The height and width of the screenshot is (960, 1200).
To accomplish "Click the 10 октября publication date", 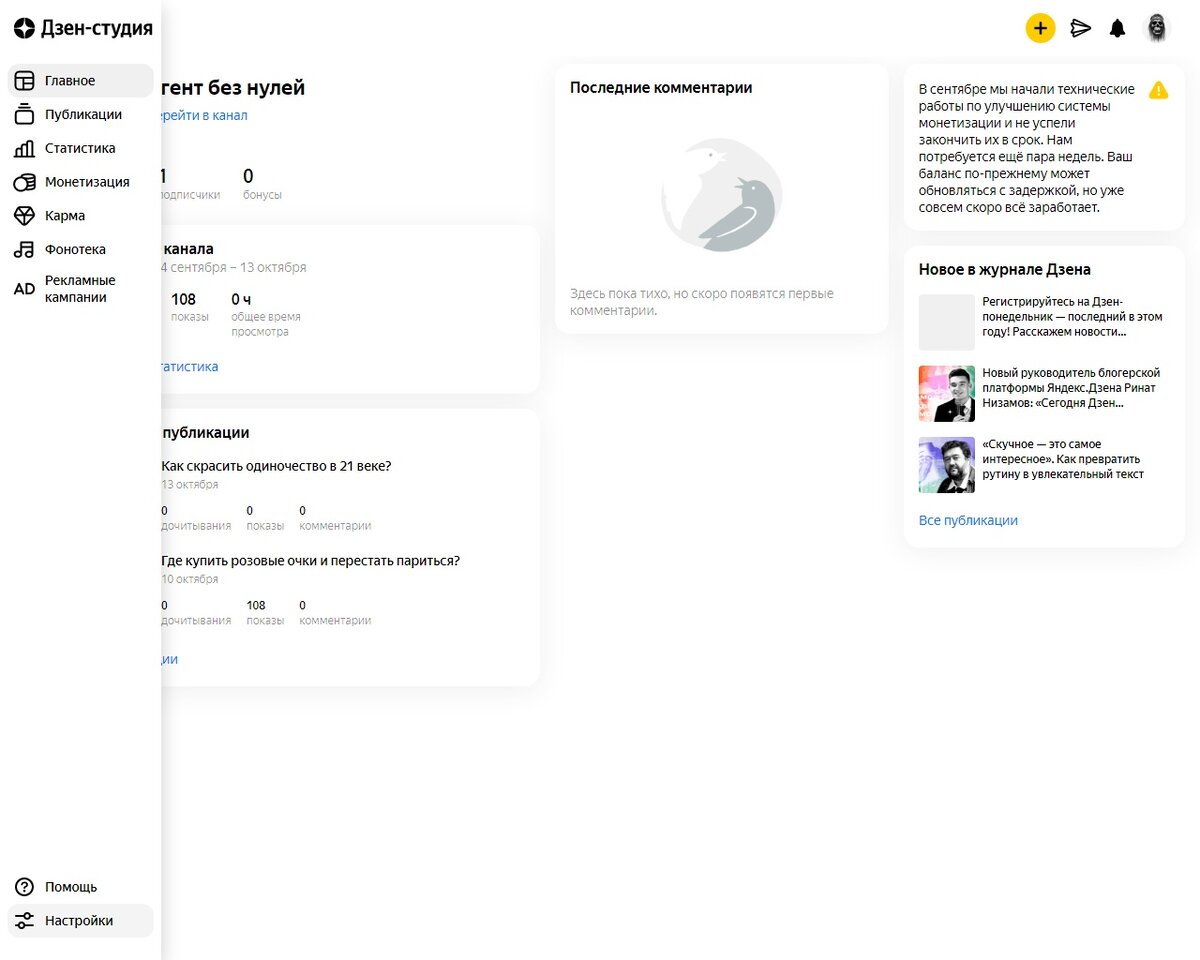I will pyautogui.click(x=190, y=580).
